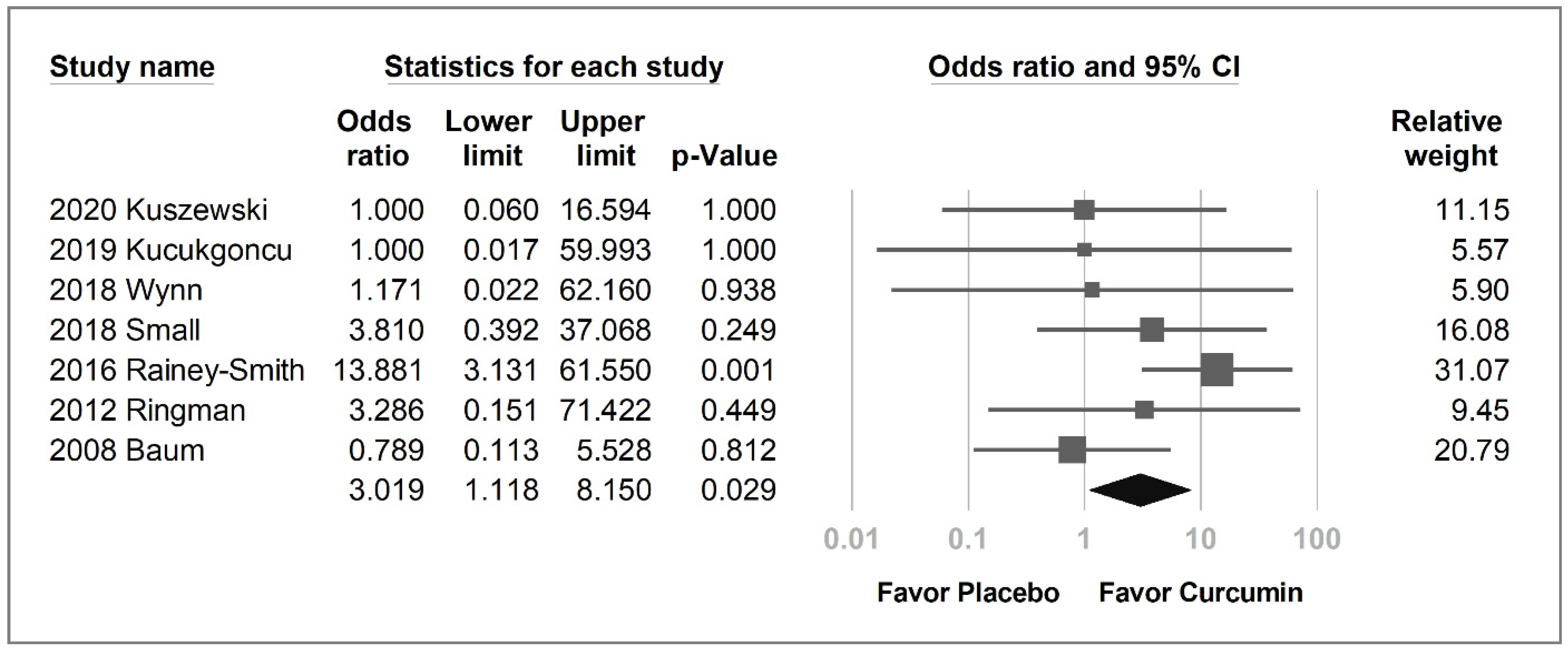Click the Rainey-Smith square marker in the plot
Image resolution: width=1568 pixels, height=655 pixels.
coord(1217,370)
